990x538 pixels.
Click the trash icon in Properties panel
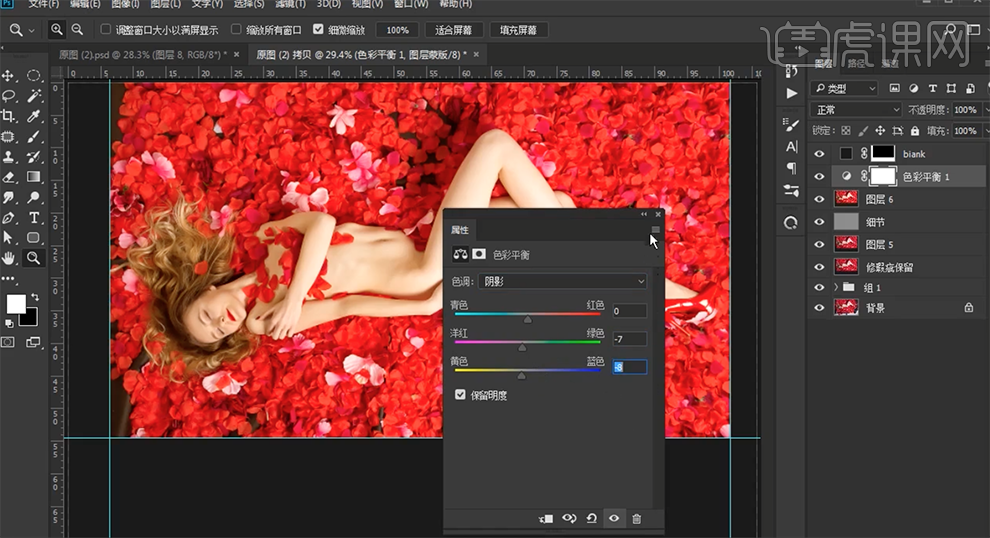click(636, 518)
